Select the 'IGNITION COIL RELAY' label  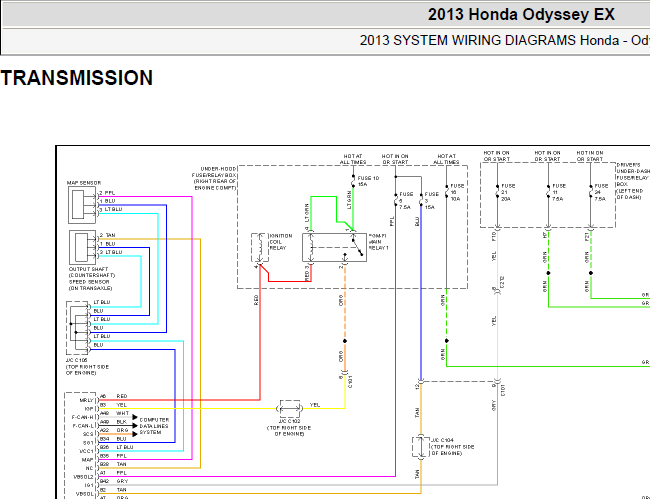pyautogui.click(x=281, y=242)
